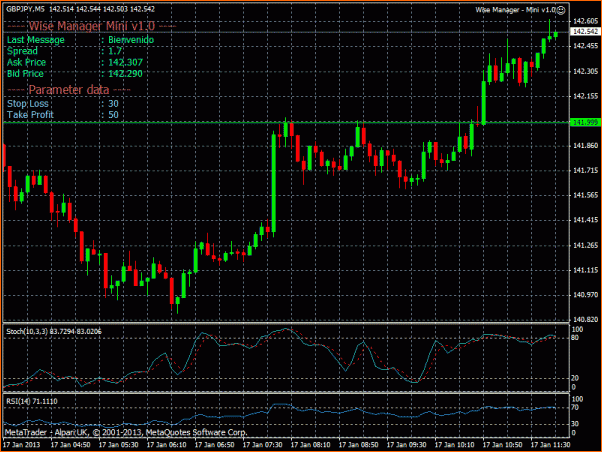602x452 pixels.
Task: Click the Stochastic 80 level label
Action: 575,338
